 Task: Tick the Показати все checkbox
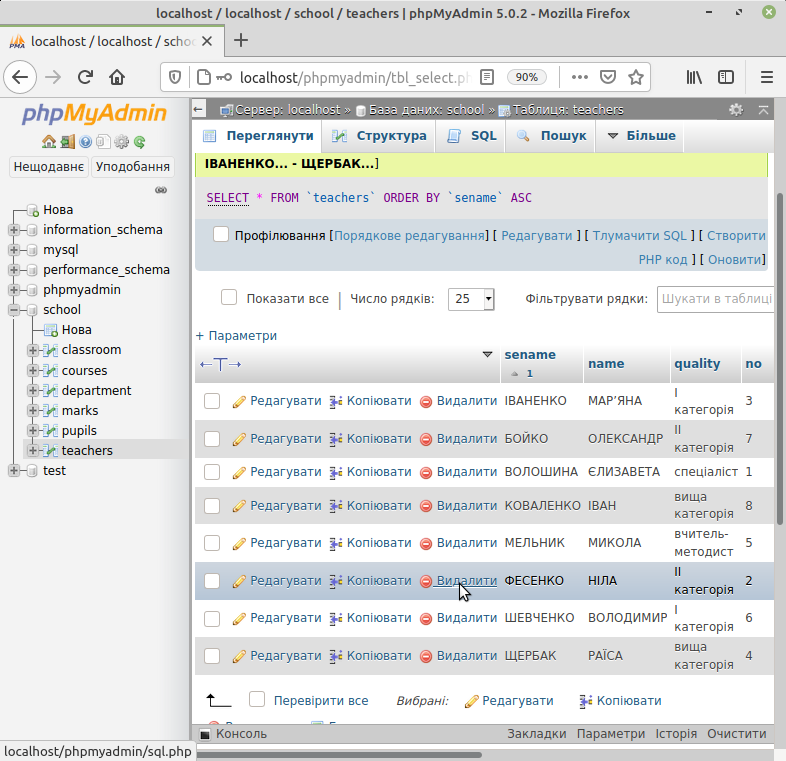[229, 298]
